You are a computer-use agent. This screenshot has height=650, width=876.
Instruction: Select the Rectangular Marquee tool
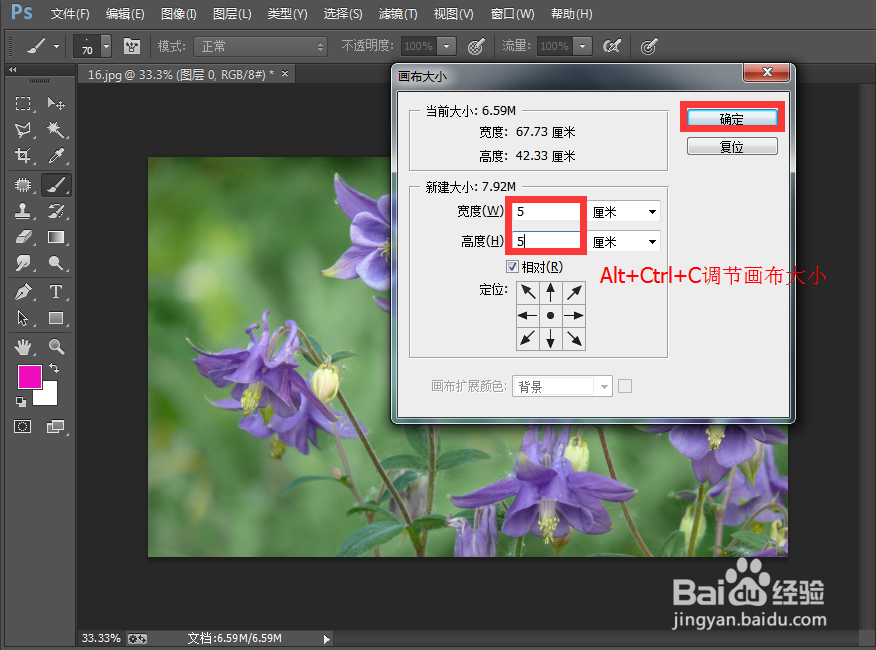click(x=23, y=103)
